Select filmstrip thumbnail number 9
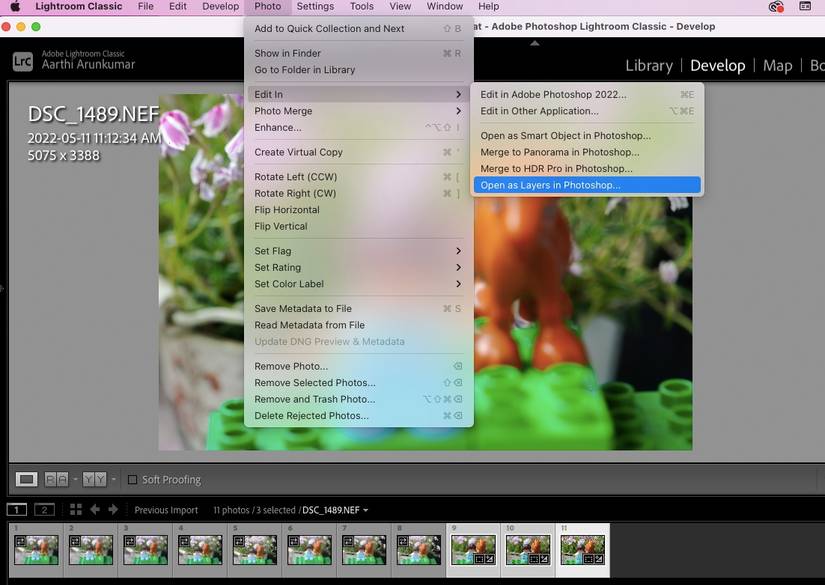Image resolution: width=825 pixels, height=585 pixels. coord(473,550)
